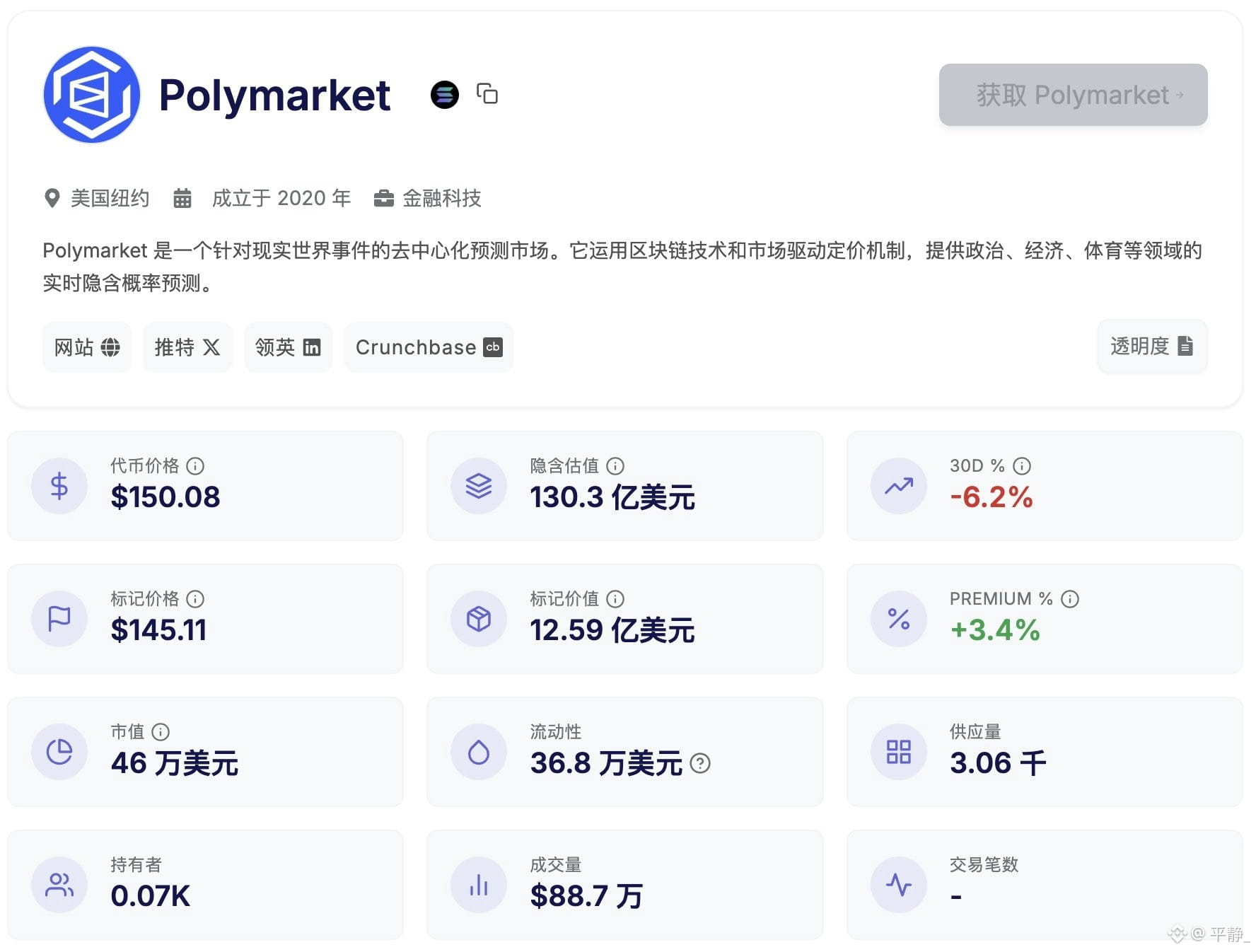The width and height of the screenshot is (1256, 952).
Task: Click the trending arrow icon on 30D % card
Action: tap(899, 486)
